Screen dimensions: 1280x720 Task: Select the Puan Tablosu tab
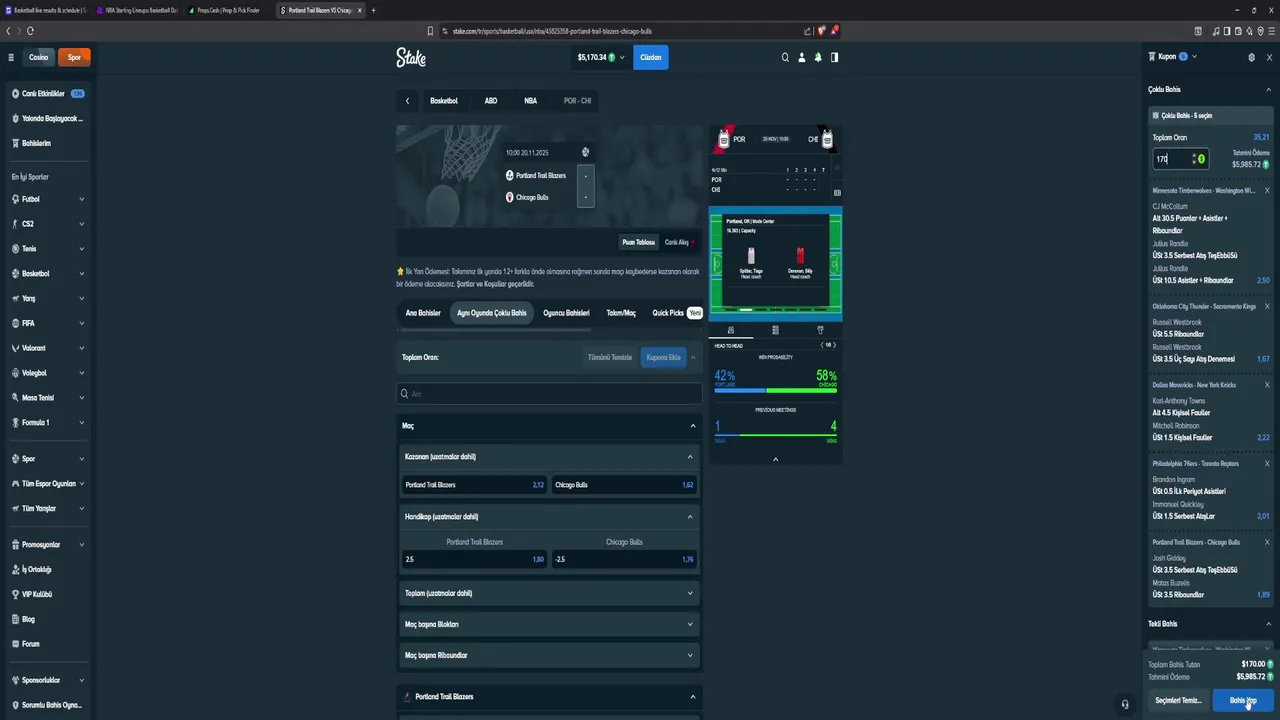click(x=639, y=242)
